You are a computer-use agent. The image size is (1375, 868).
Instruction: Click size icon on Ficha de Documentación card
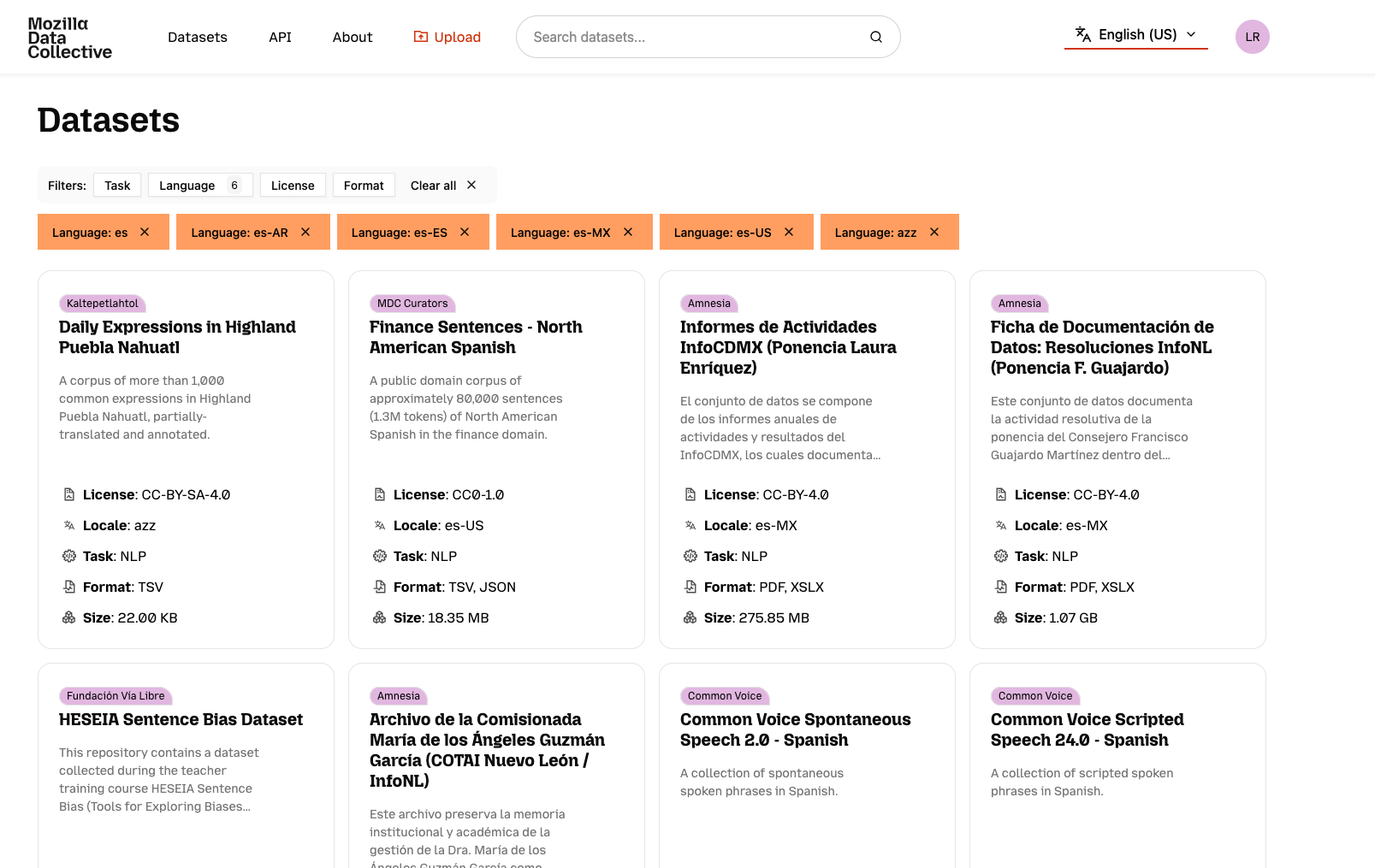[x=1001, y=617]
